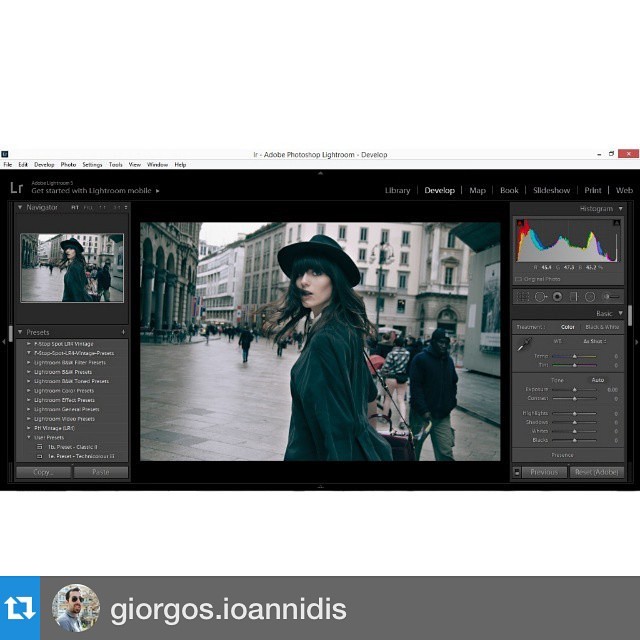640x640 pixels.
Task: Pick the White Balance Selector eyedropper
Action: pos(523,345)
